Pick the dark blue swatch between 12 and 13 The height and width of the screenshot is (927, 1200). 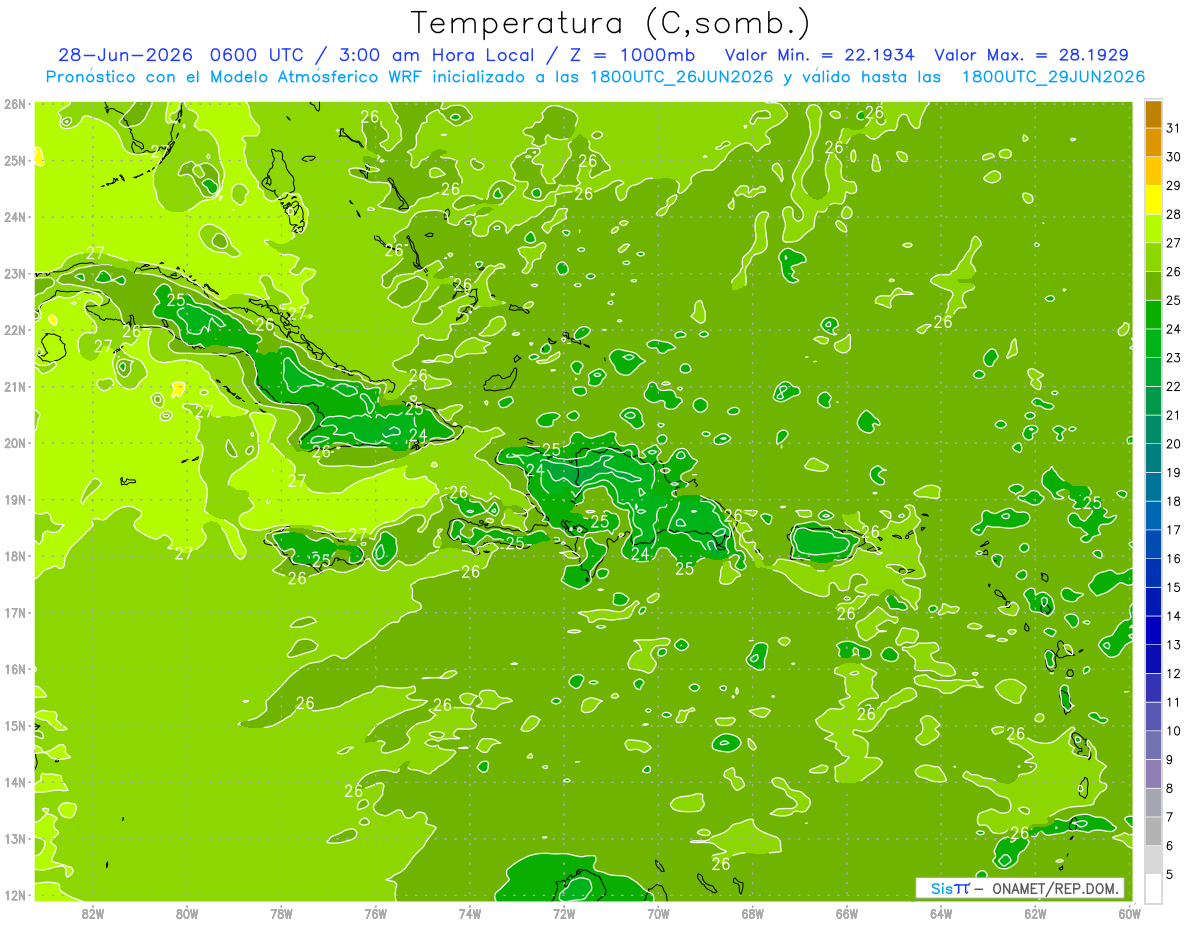[1153, 659]
